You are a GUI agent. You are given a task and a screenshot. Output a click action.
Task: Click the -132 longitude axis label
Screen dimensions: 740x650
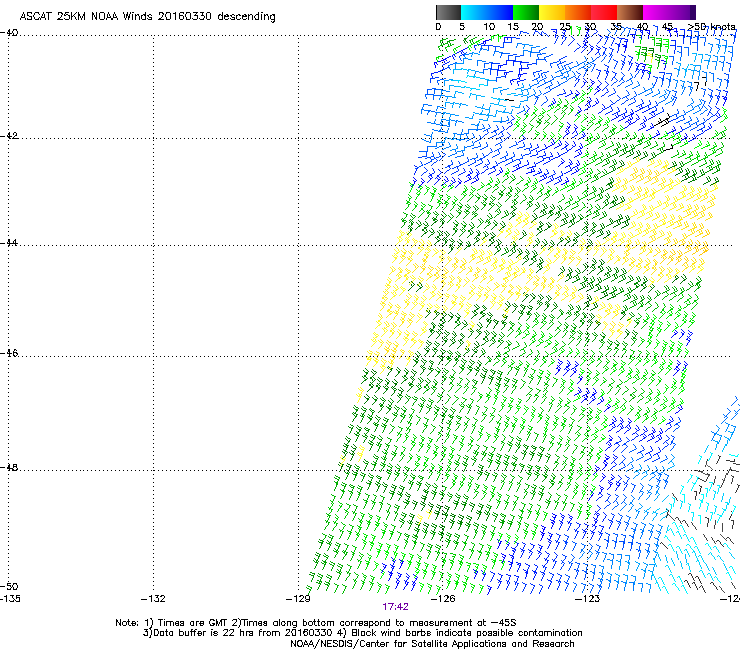pyautogui.click(x=153, y=599)
